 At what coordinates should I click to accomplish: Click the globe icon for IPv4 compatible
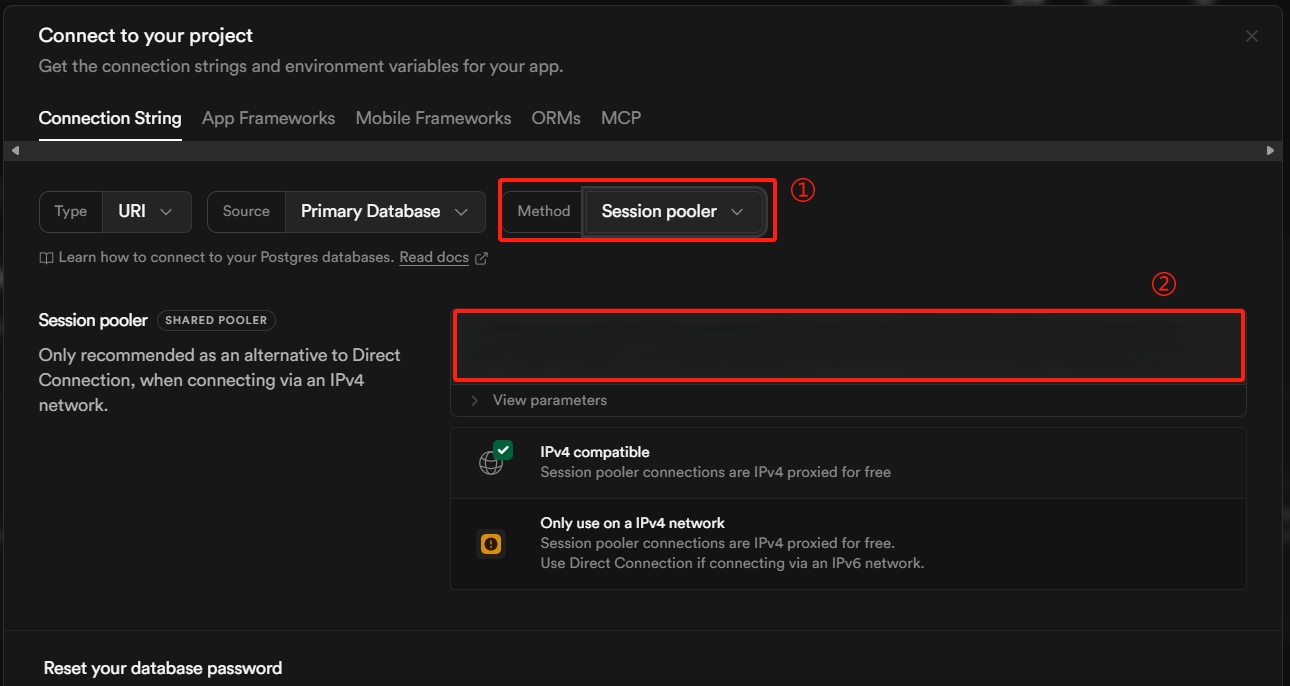[489, 464]
